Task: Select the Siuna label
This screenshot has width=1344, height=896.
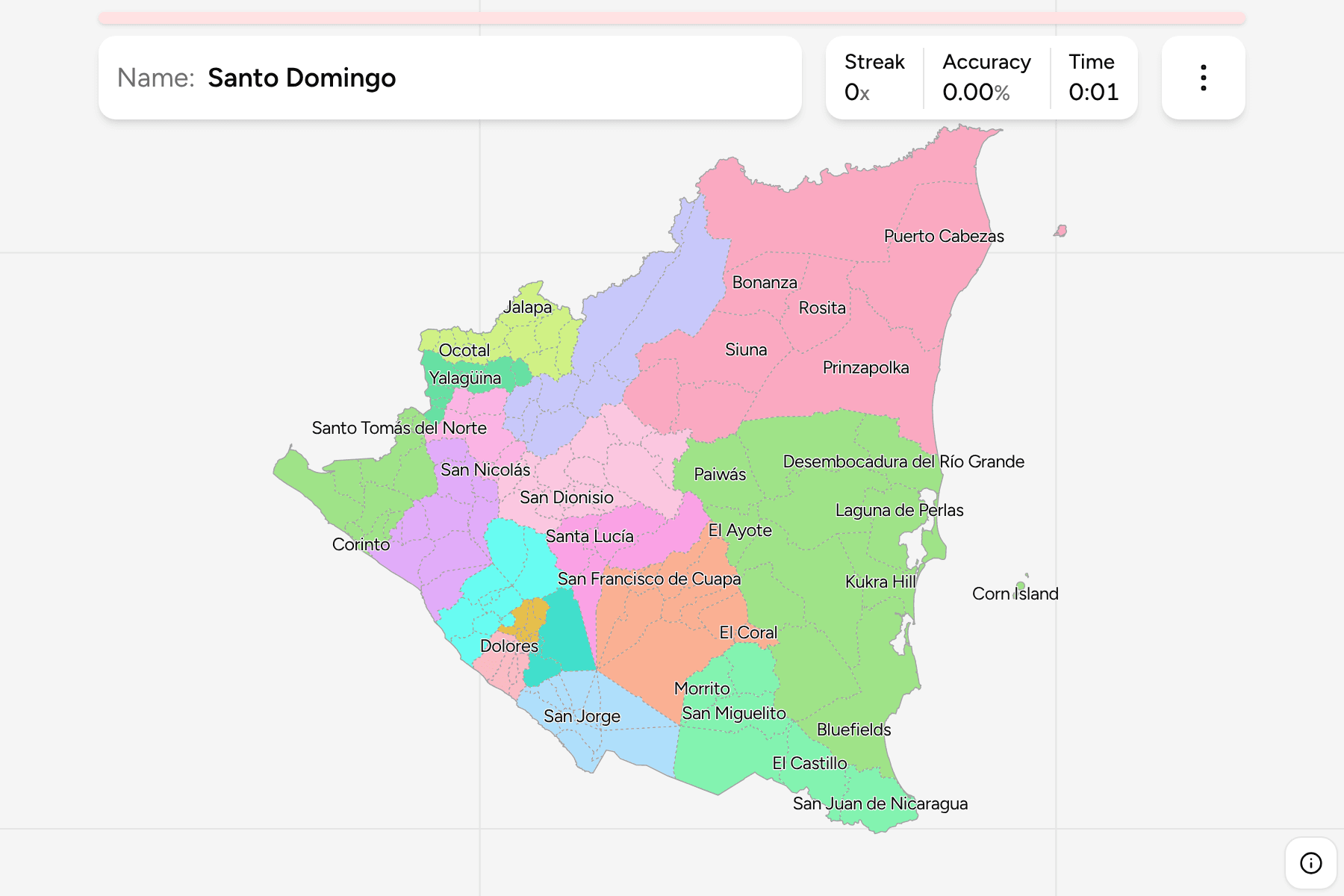Action: pyautogui.click(x=746, y=349)
